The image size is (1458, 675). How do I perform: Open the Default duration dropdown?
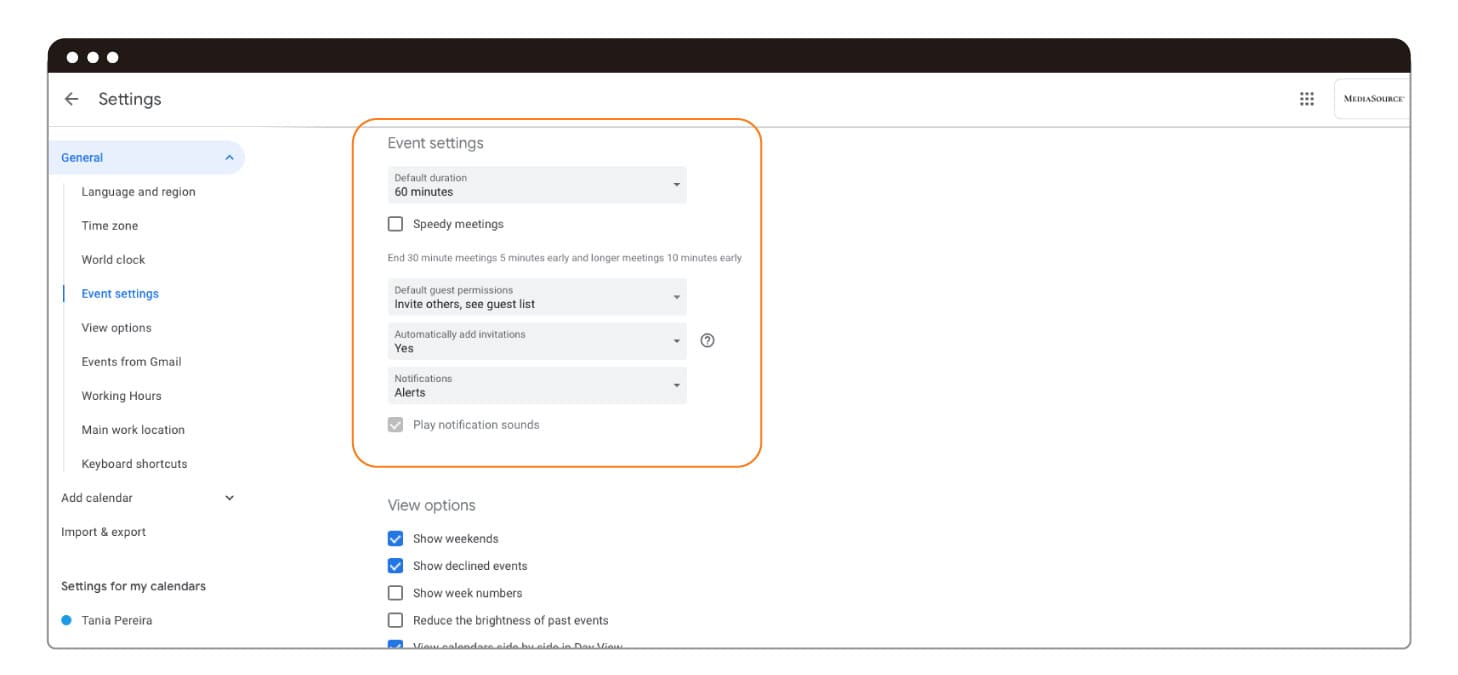click(537, 185)
